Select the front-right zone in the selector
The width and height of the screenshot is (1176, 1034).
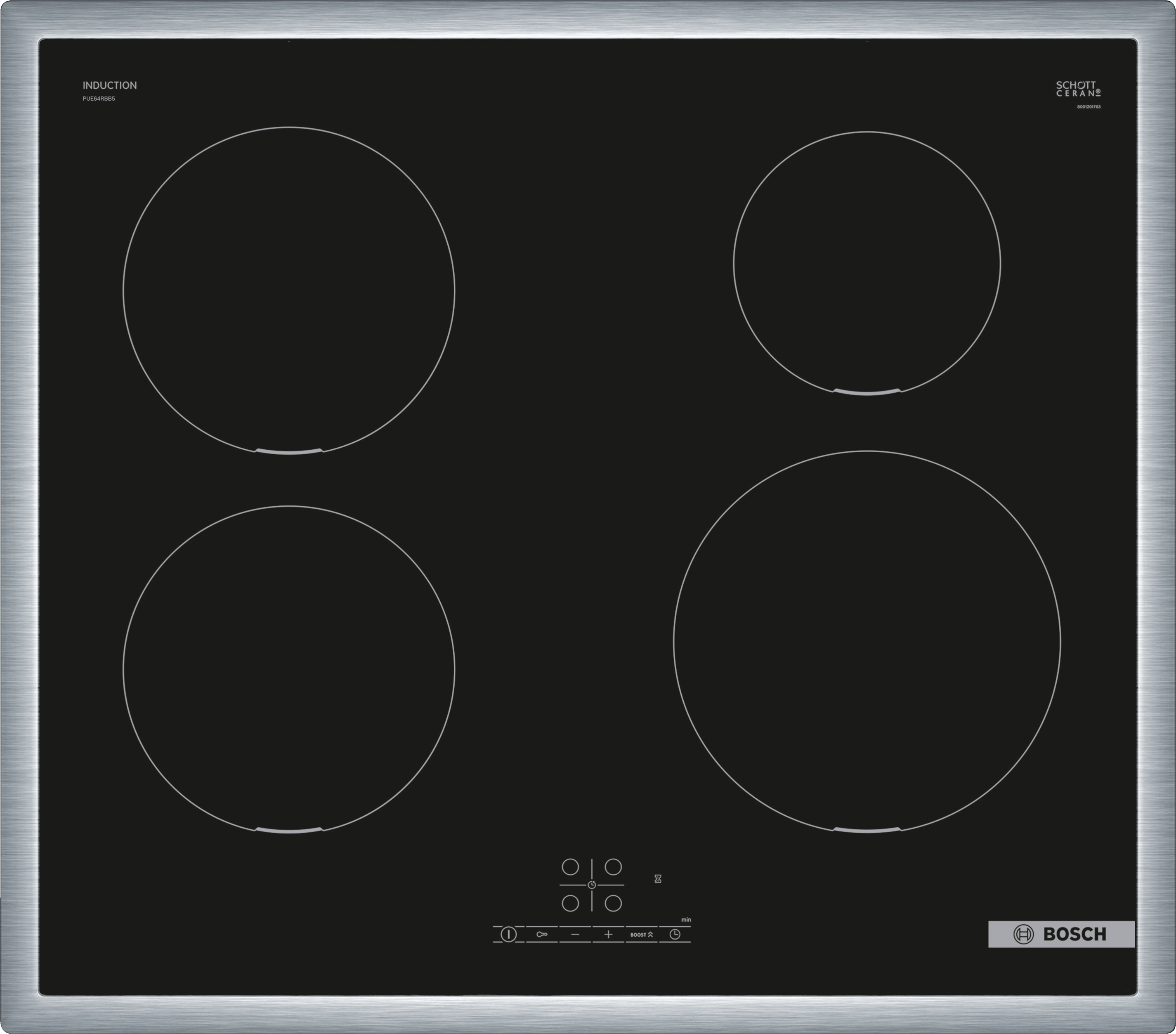613,903
